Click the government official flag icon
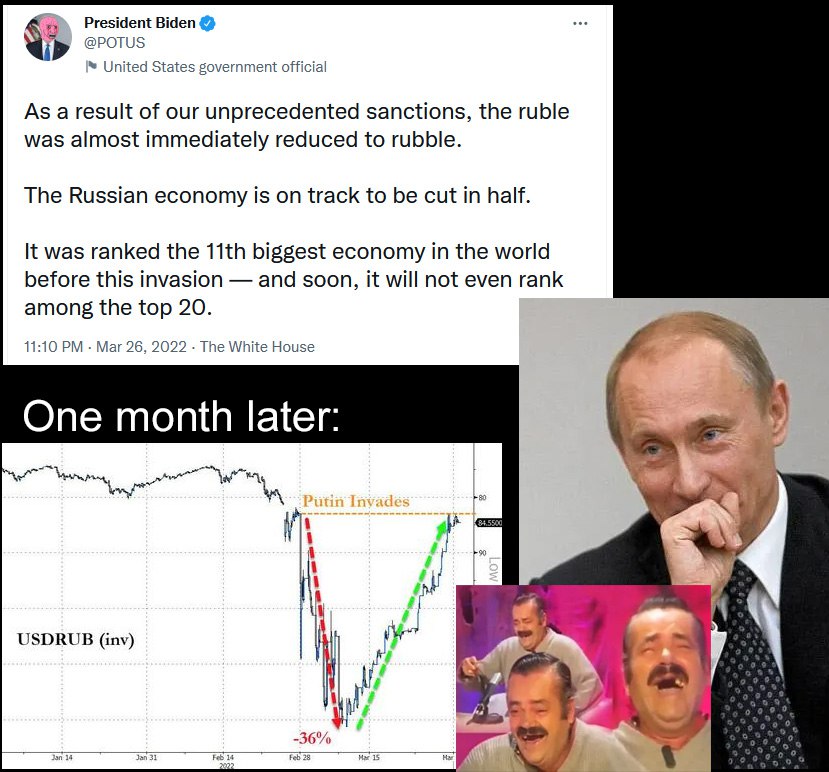829x772 pixels. click(91, 67)
